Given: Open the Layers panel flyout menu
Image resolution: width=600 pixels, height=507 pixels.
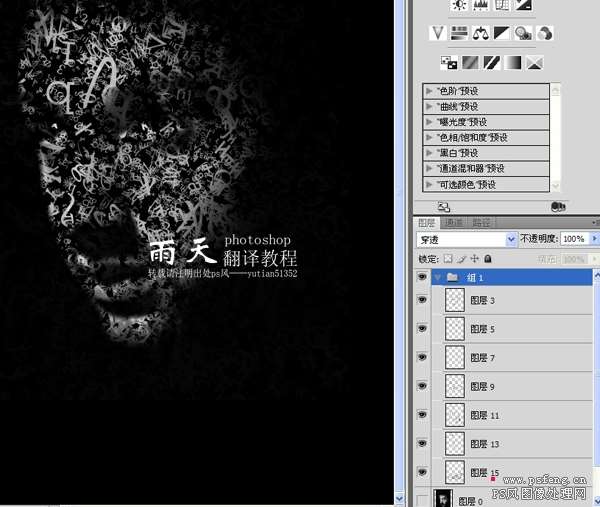Looking at the screenshot, I should (596, 222).
